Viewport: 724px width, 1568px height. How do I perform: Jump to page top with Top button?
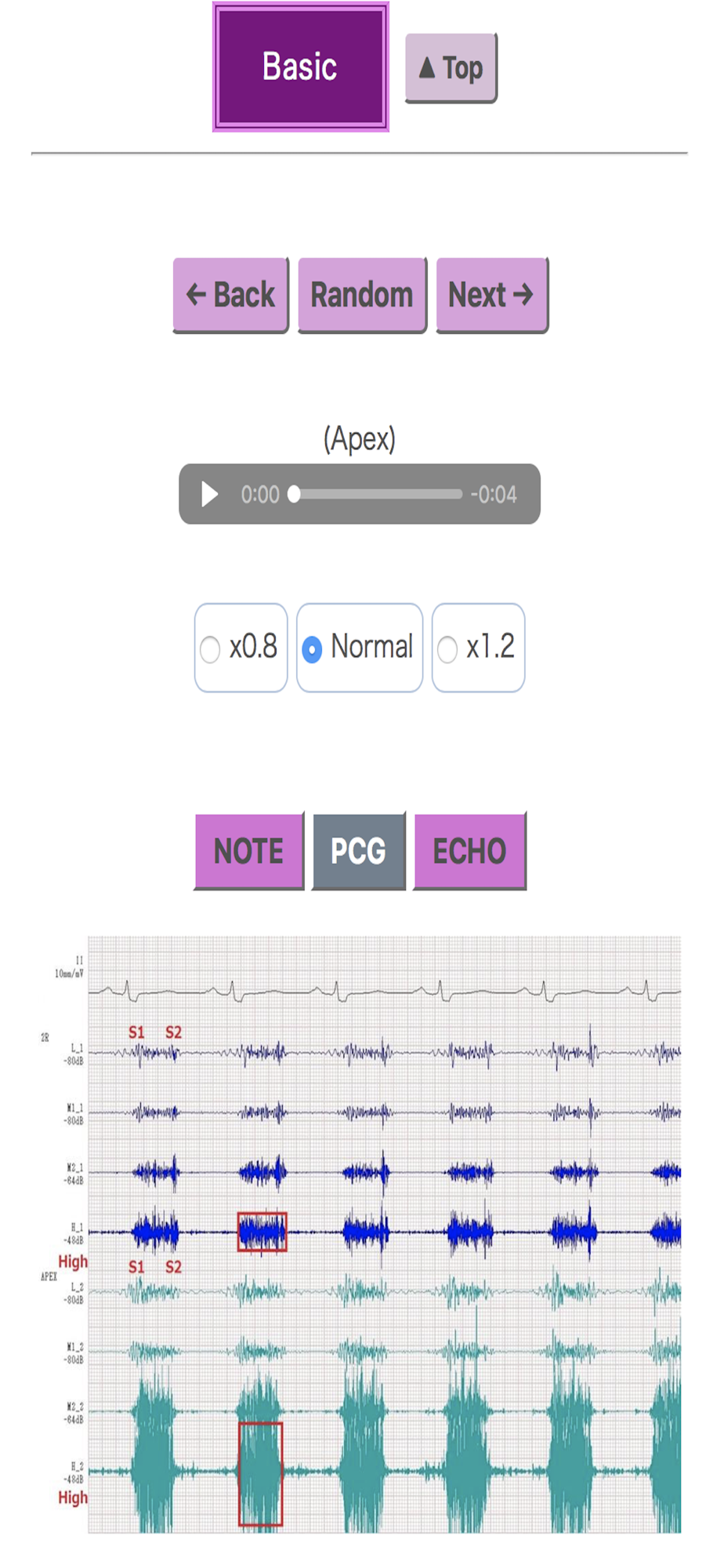[x=451, y=68]
